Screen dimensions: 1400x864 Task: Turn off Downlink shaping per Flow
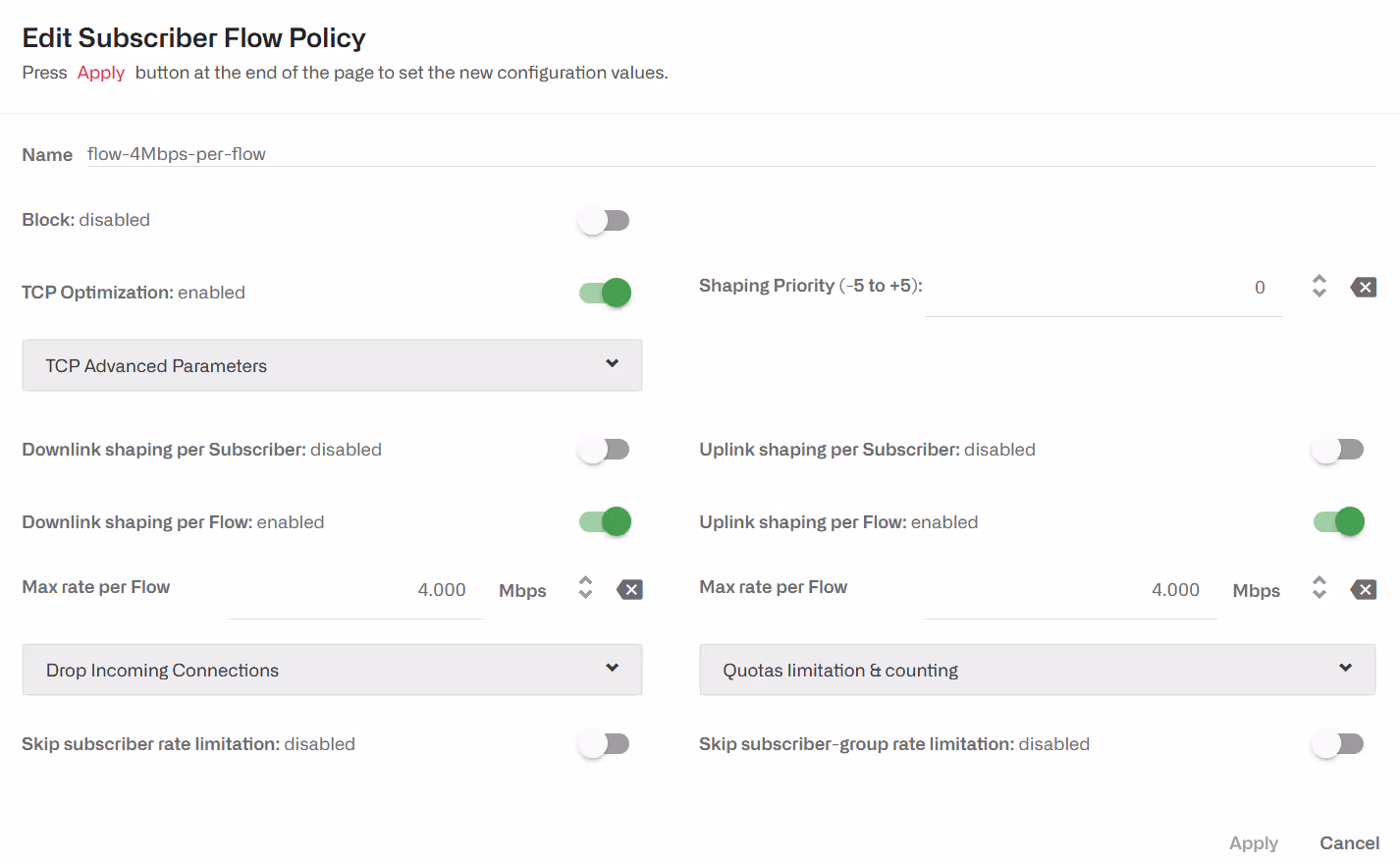605,521
